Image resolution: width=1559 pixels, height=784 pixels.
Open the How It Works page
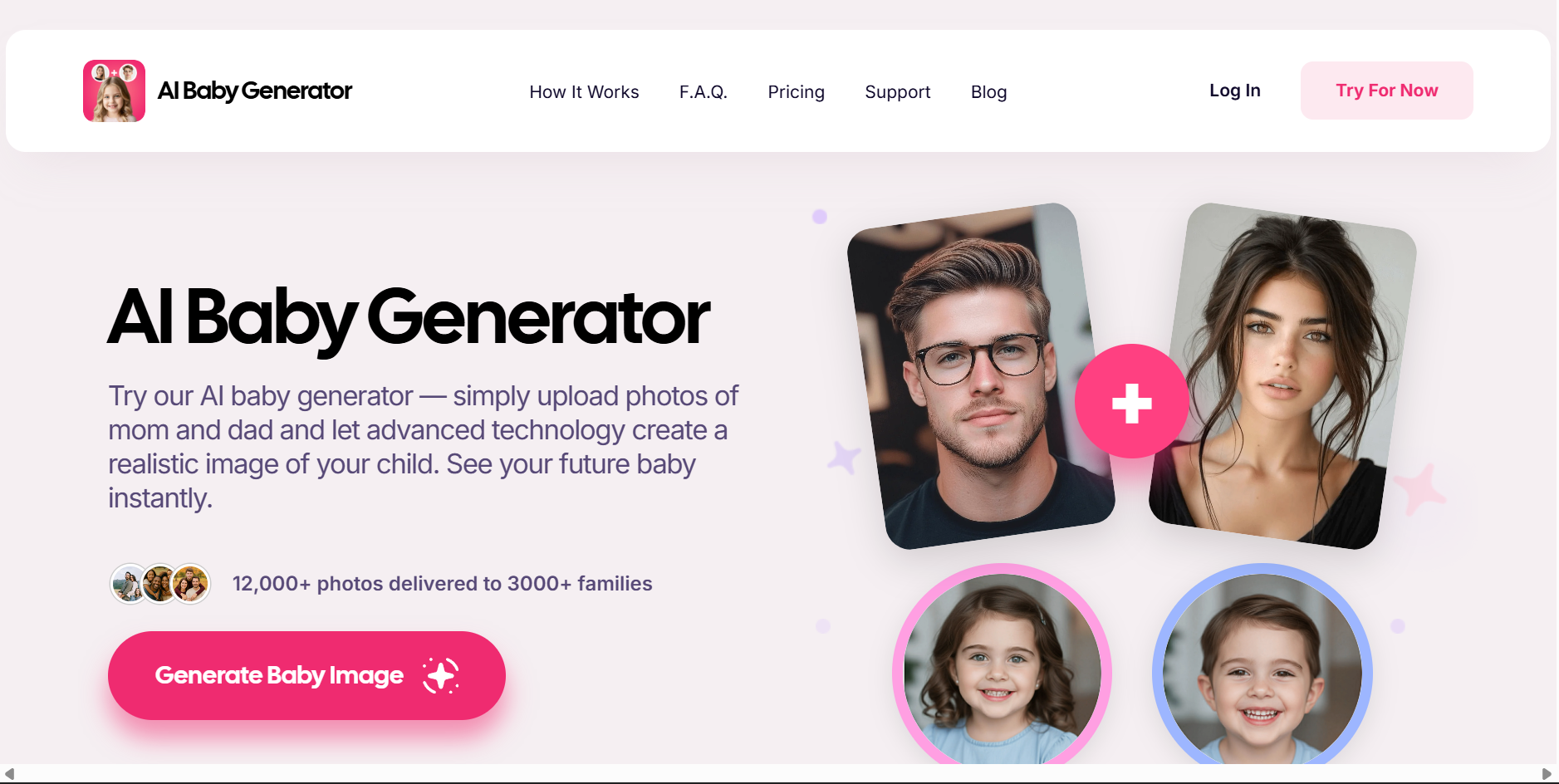pos(584,91)
